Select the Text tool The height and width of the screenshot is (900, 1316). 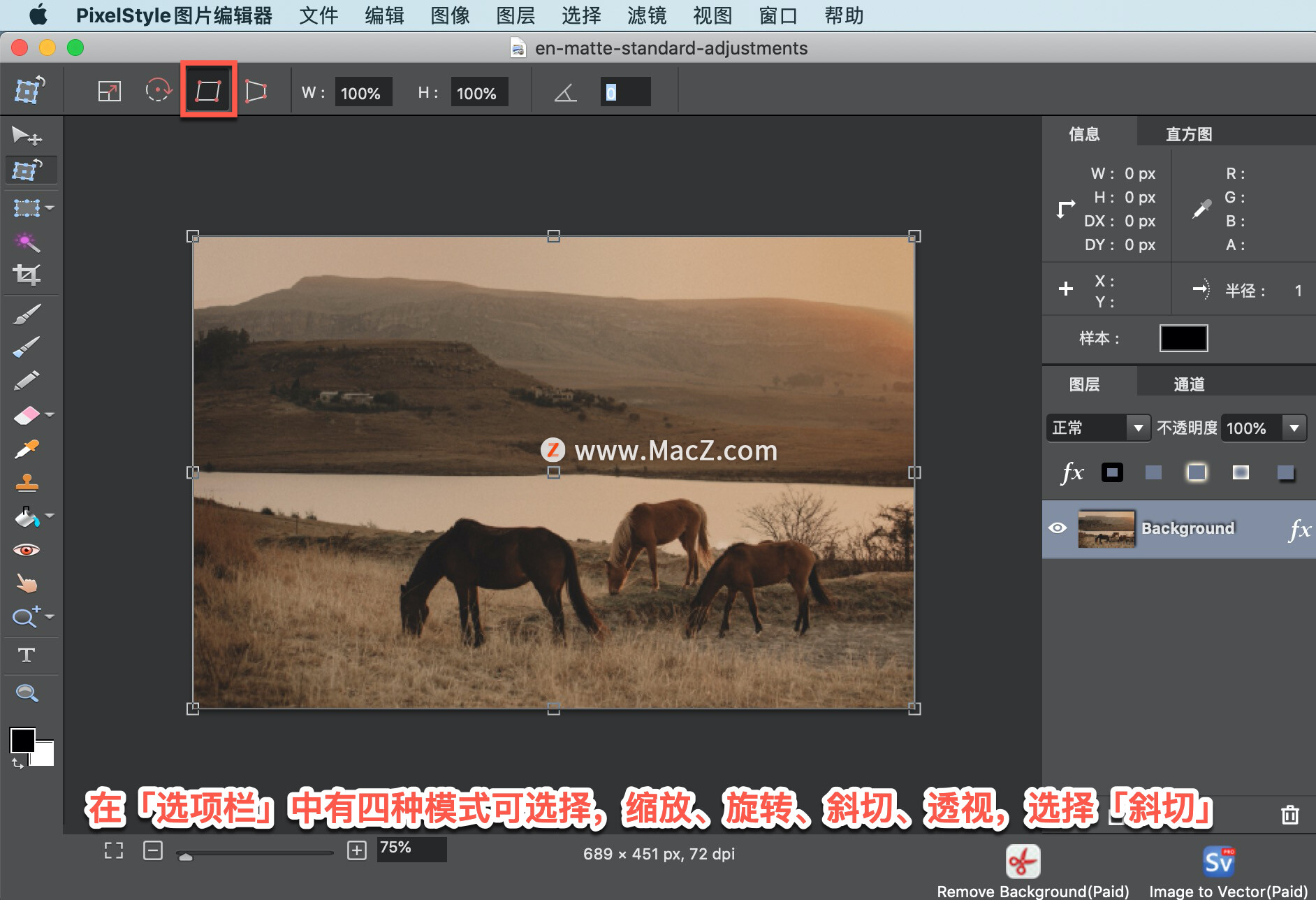pos(28,655)
